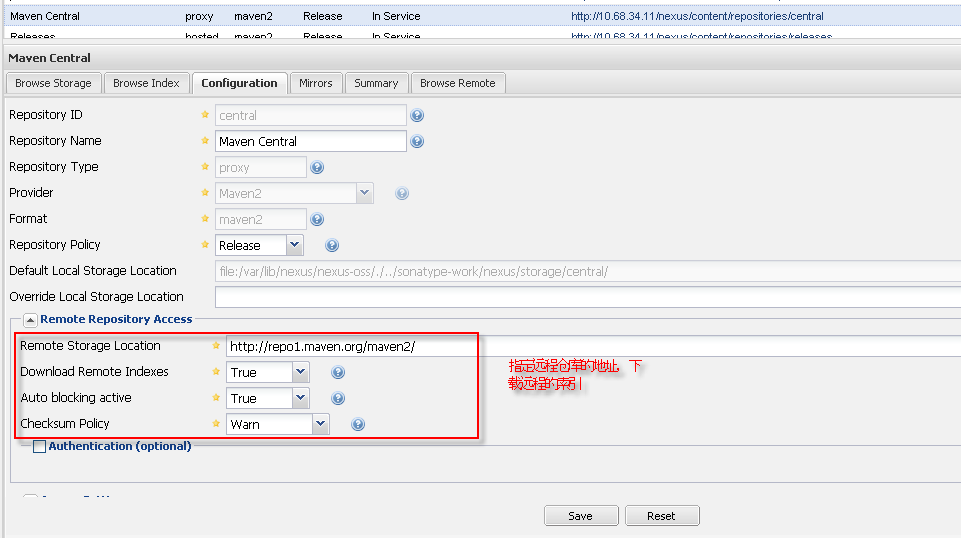The height and width of the screenshot is (538, 961).
Task: Click the Default Local Storage Location field
Action: tap(588, 271)
